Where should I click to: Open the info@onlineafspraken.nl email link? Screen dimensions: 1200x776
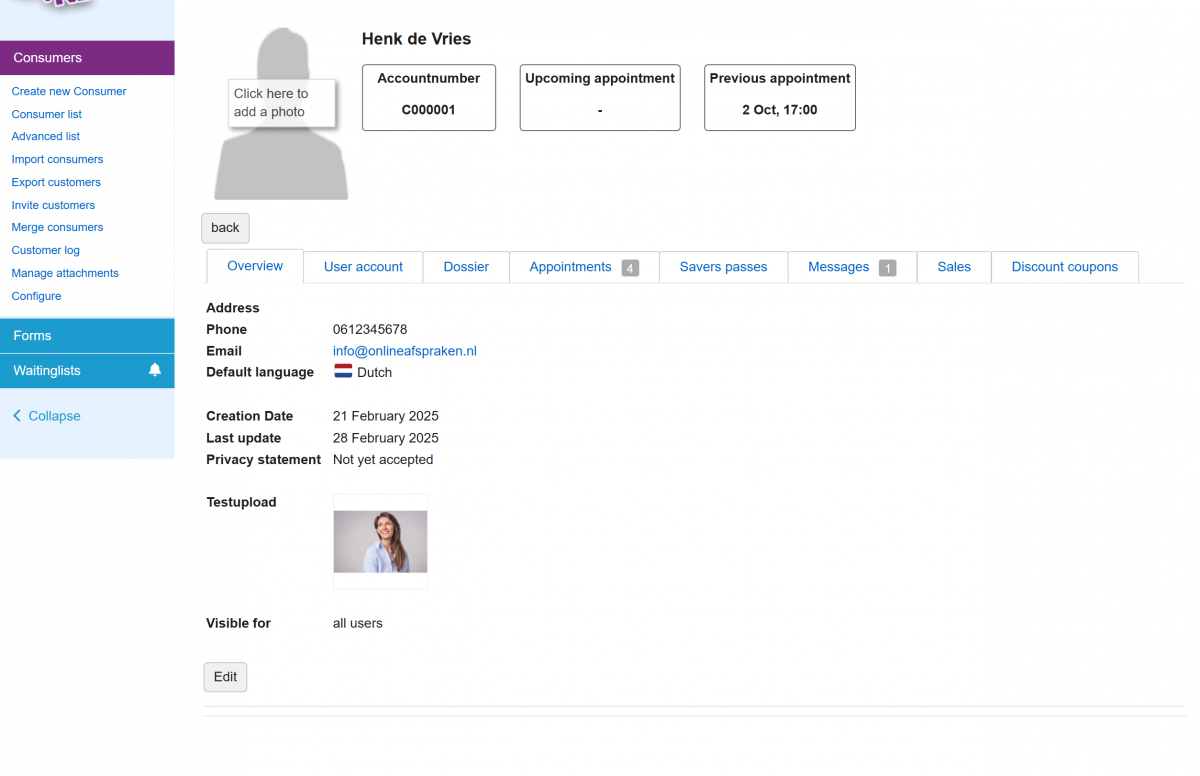tap(404, 351)
